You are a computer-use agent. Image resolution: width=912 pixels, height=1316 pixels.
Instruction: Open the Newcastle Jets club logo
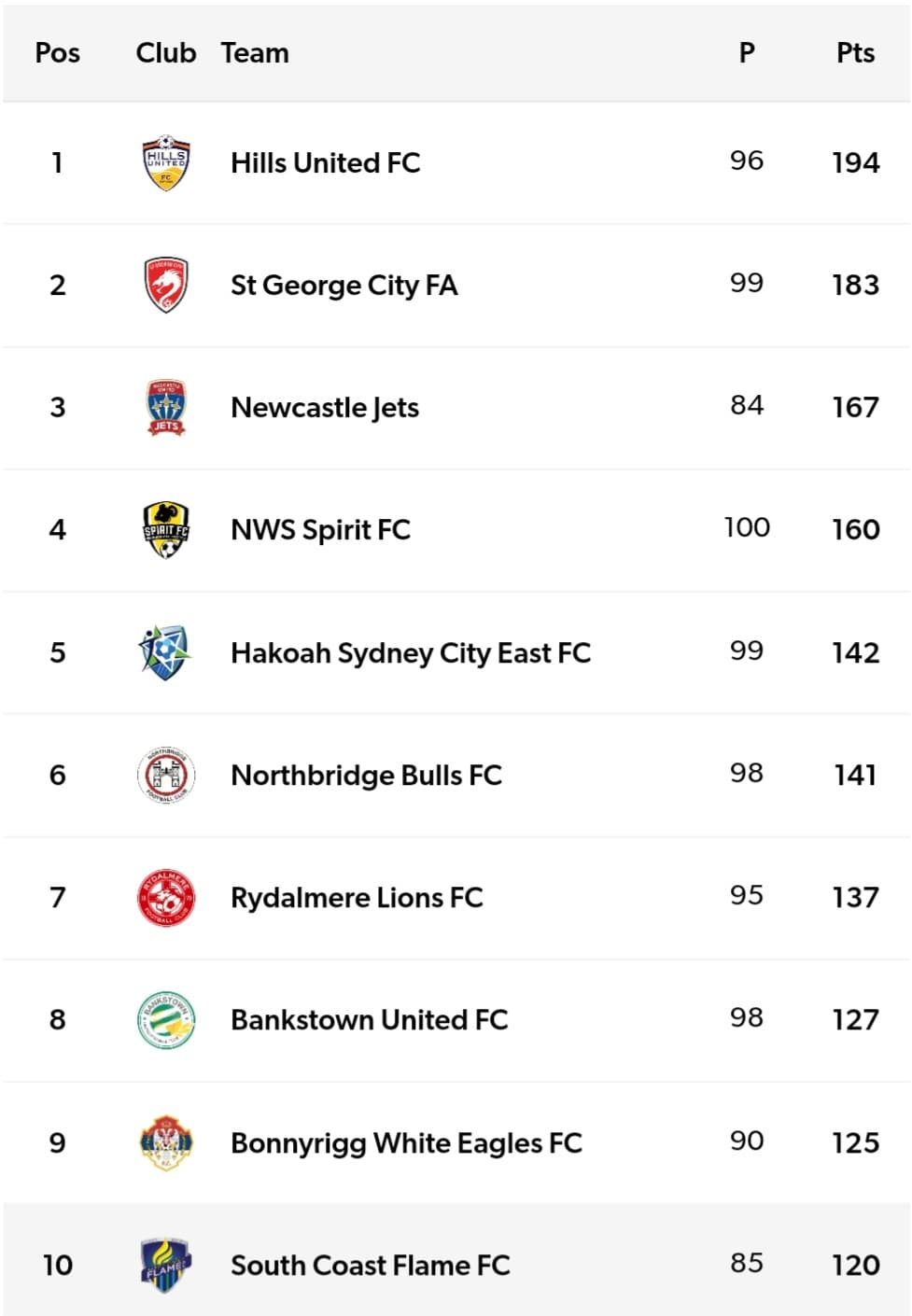click(165, 407)
